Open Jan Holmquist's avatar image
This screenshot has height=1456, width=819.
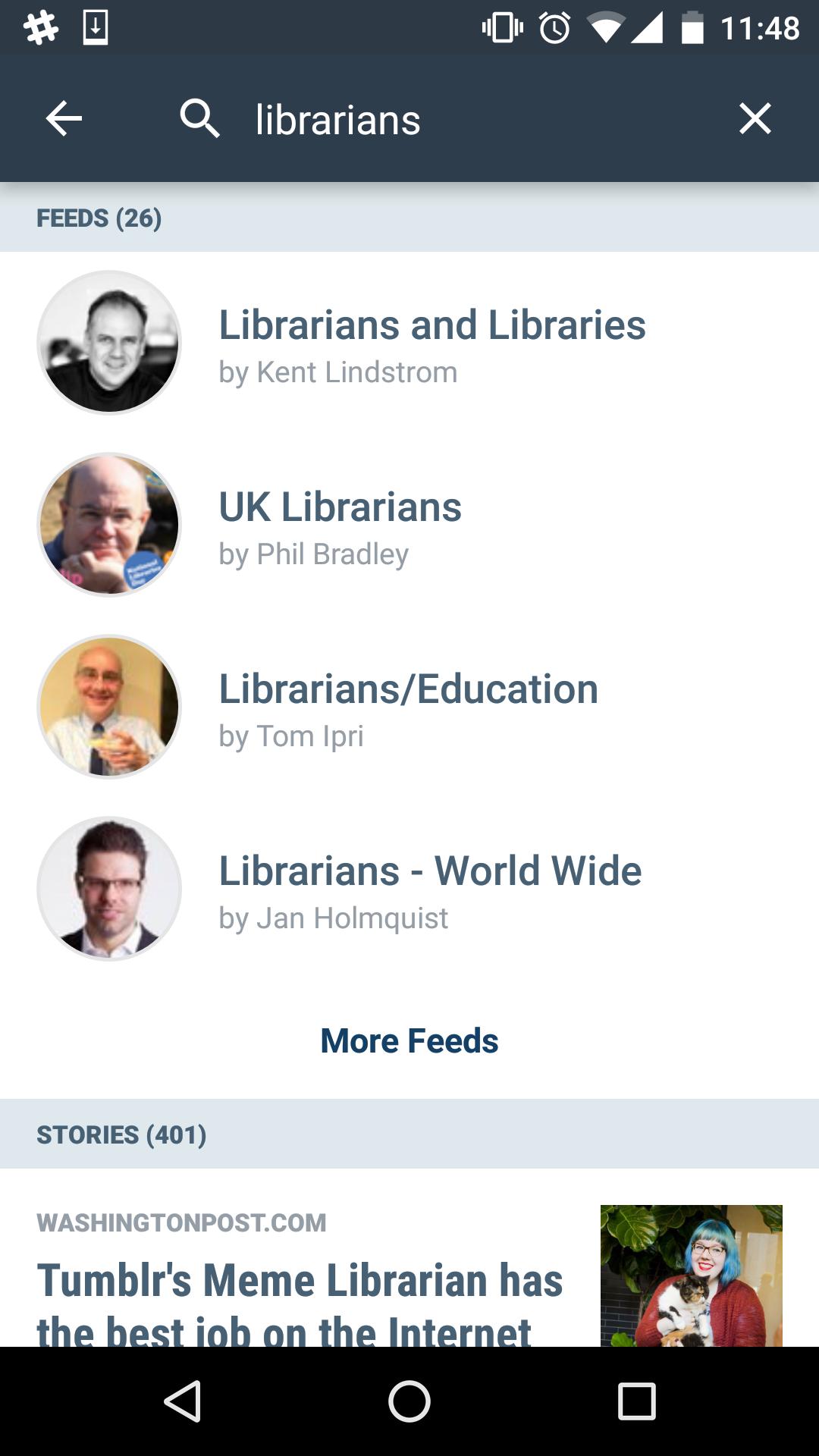[109, 889]
